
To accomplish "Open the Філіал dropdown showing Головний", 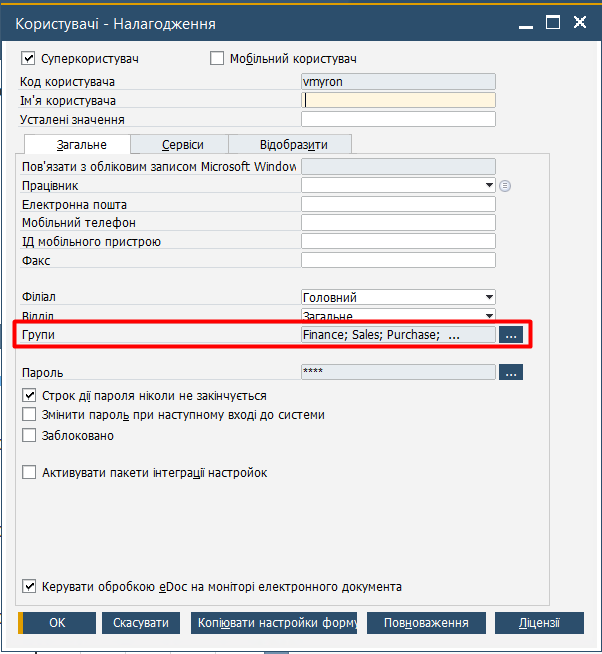I will click(398, 297).
